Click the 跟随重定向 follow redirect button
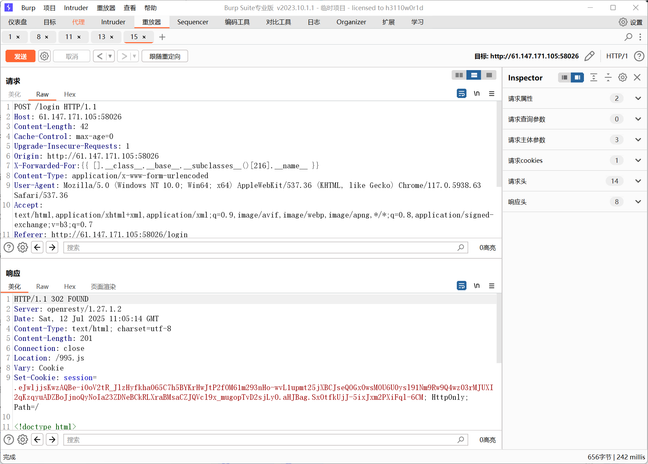The image size is (648, 464). 166,57
